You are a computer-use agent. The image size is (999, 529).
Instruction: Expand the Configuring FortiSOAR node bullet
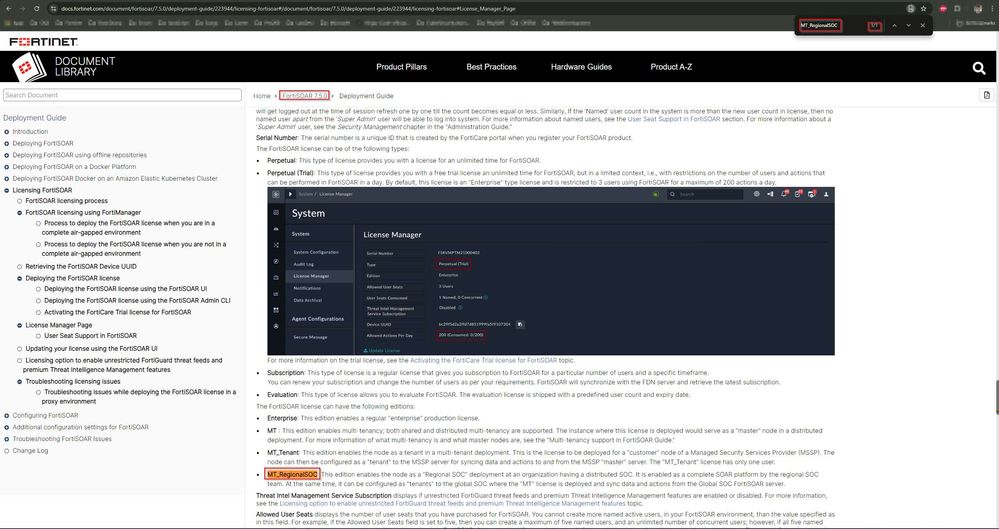tap(6, 416)
